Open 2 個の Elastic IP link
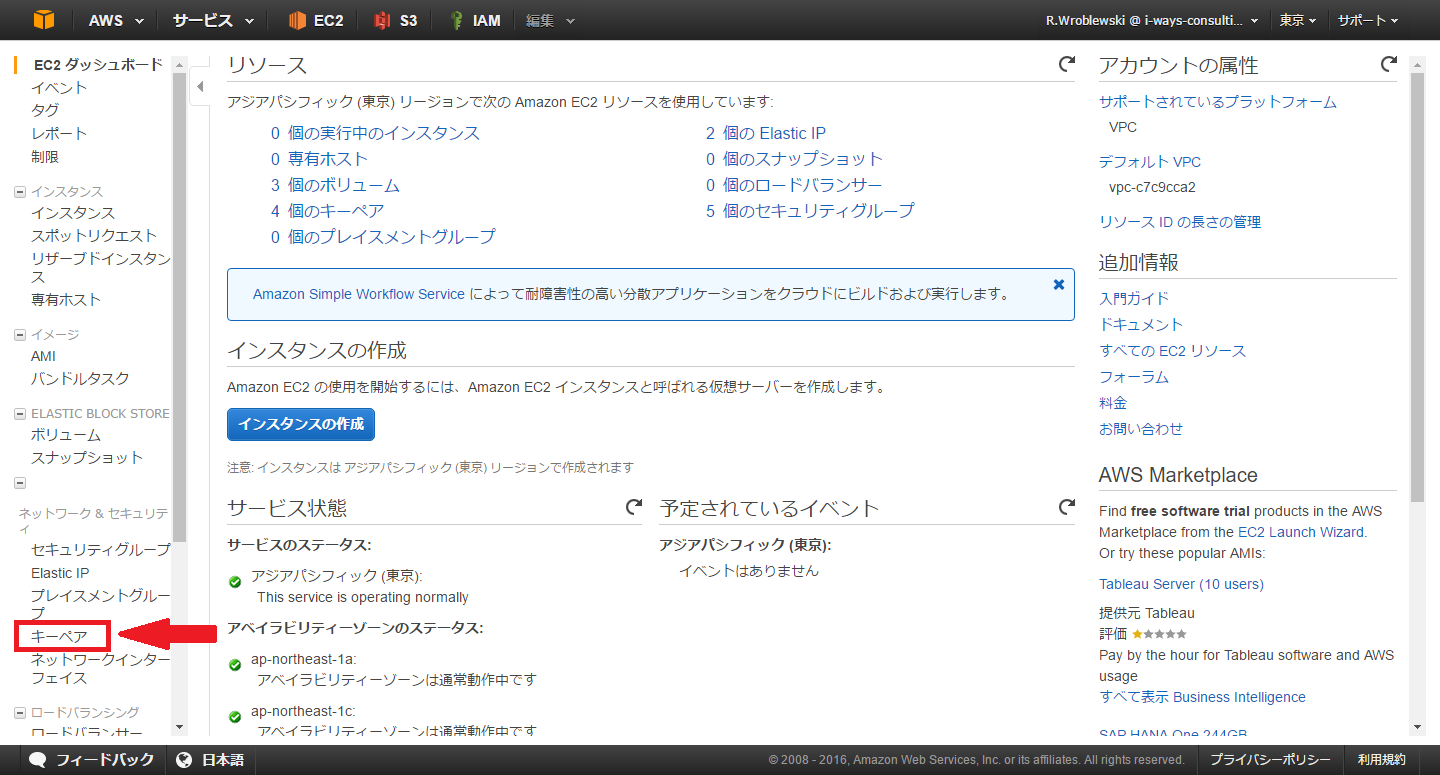 [x=766, y=133]
